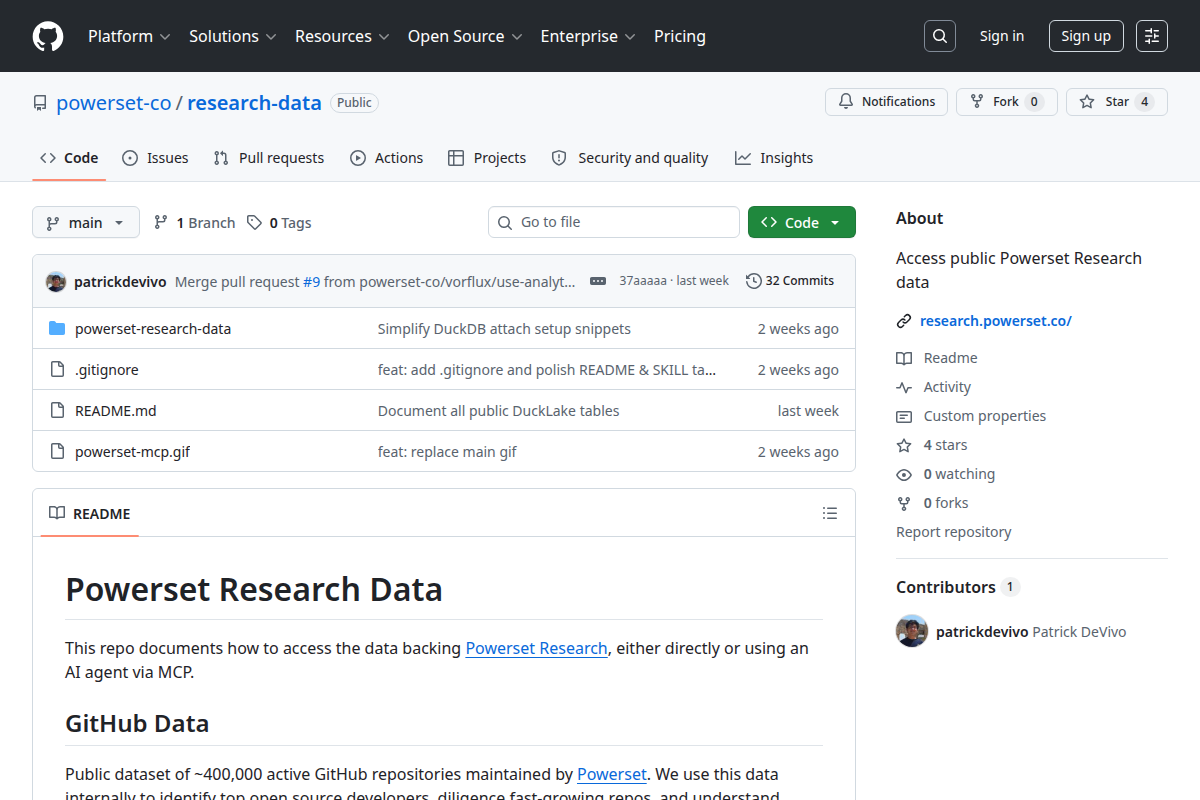This screenshot has height=800, width=1200.
Task: Switch to the Issues tab
Action: [155, 158]
